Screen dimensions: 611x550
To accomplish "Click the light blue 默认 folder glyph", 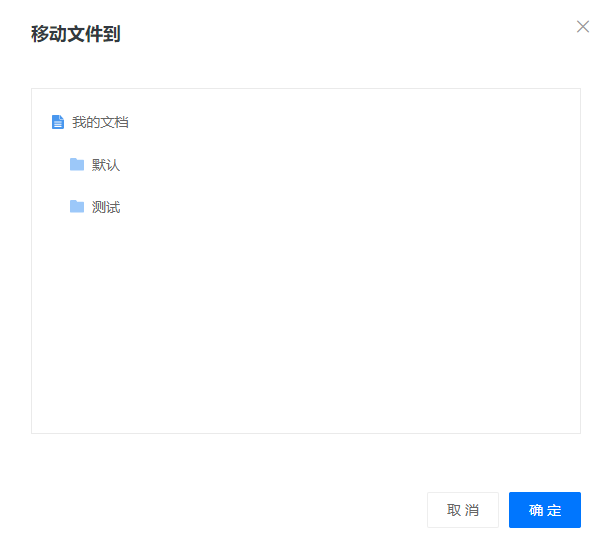I will (77, 164).
